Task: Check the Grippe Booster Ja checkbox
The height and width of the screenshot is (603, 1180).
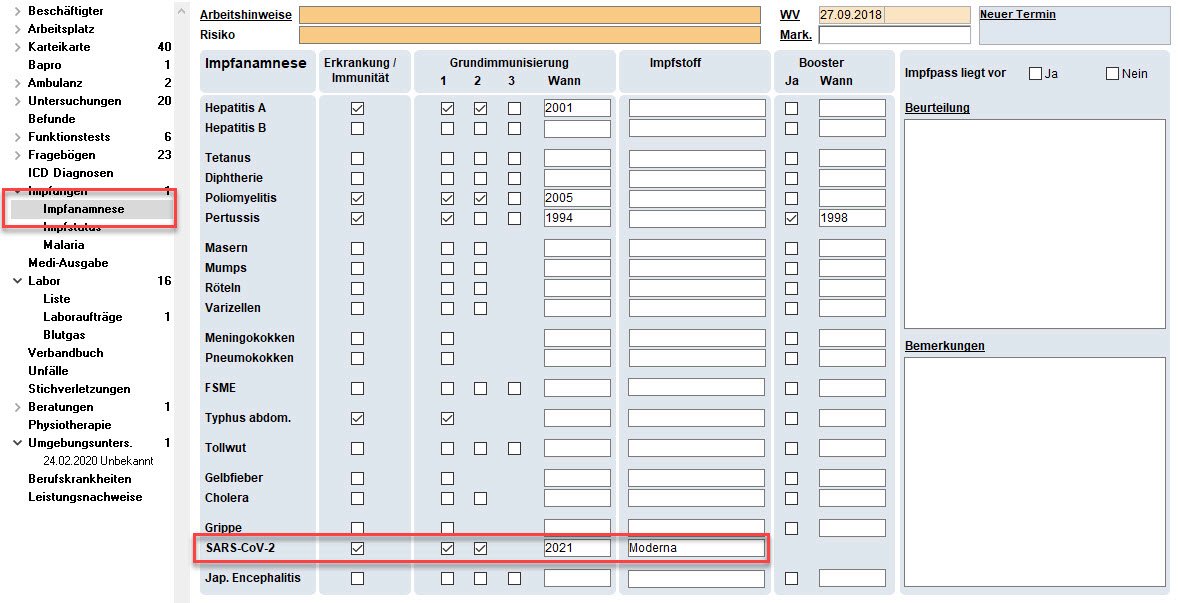Action: (x=791, y=528)
